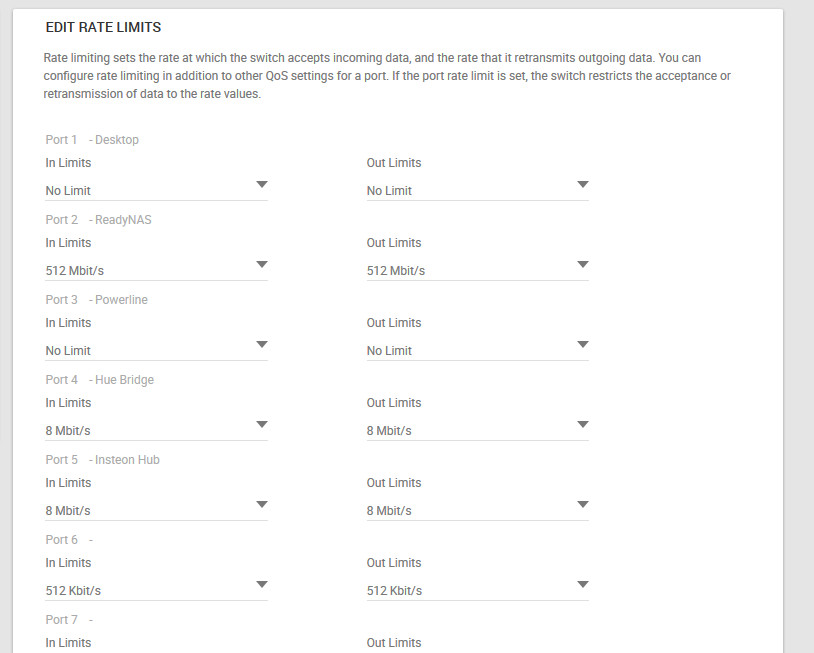Click Port 3 Out Limits No Limit value
814x653 pixels.
click(x=389, y=351)
